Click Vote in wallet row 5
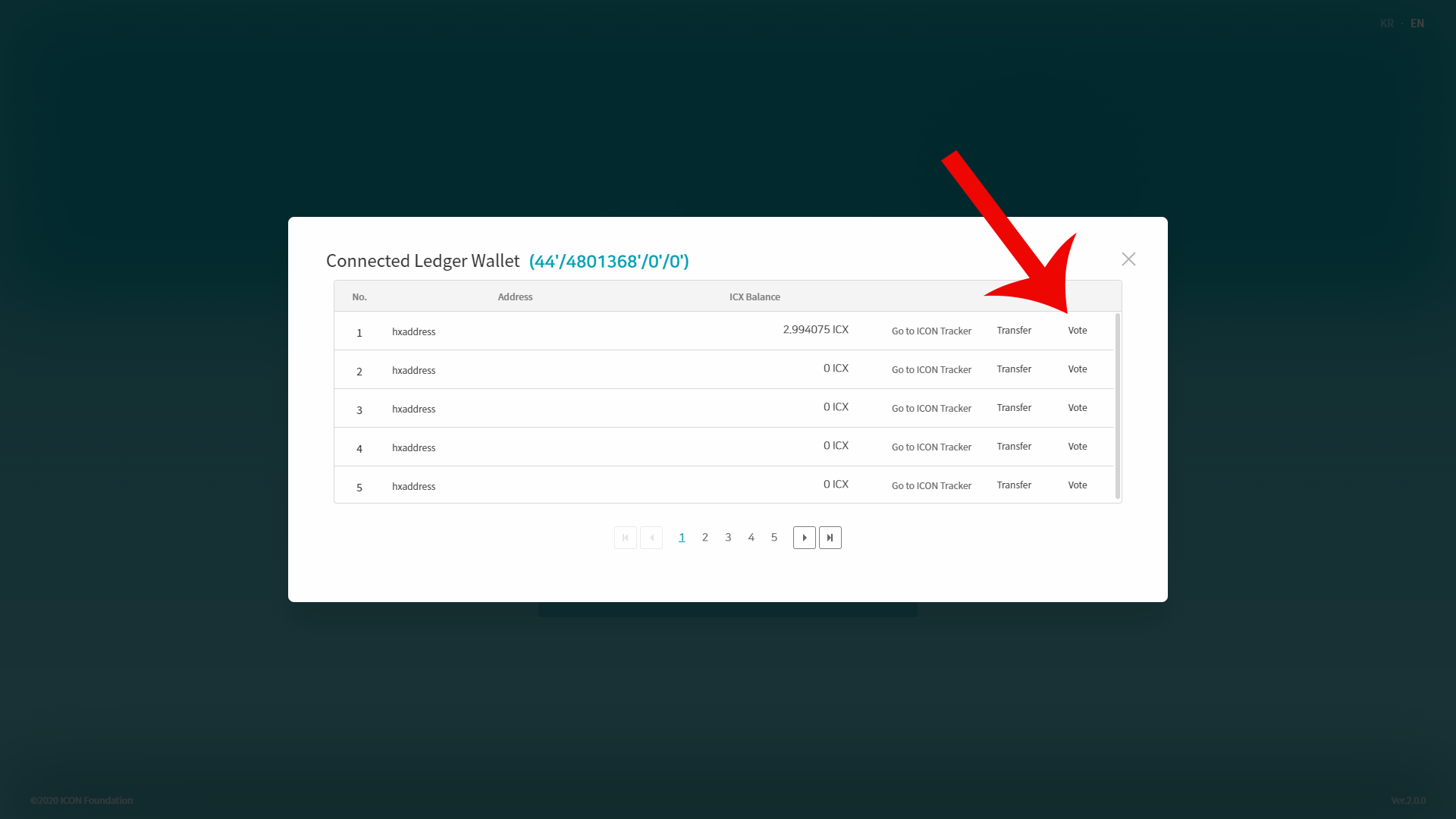Screen dimensions: 1456x819 point(1077,485)
